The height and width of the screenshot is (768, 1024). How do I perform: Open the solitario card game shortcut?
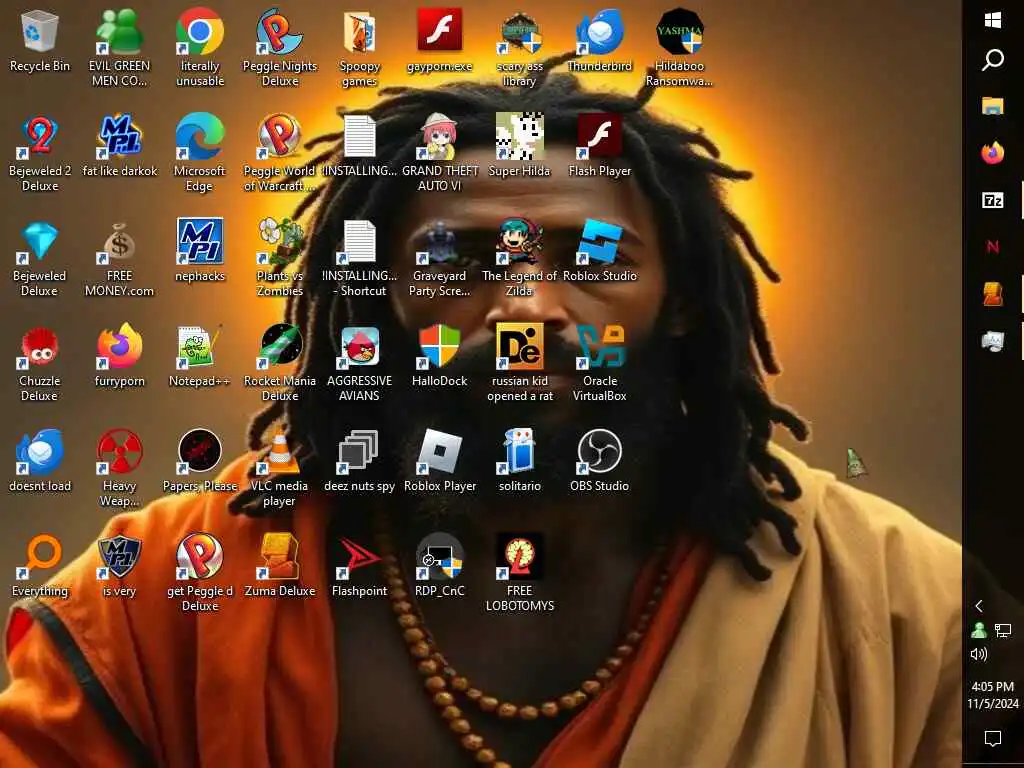tap(520, 452)
